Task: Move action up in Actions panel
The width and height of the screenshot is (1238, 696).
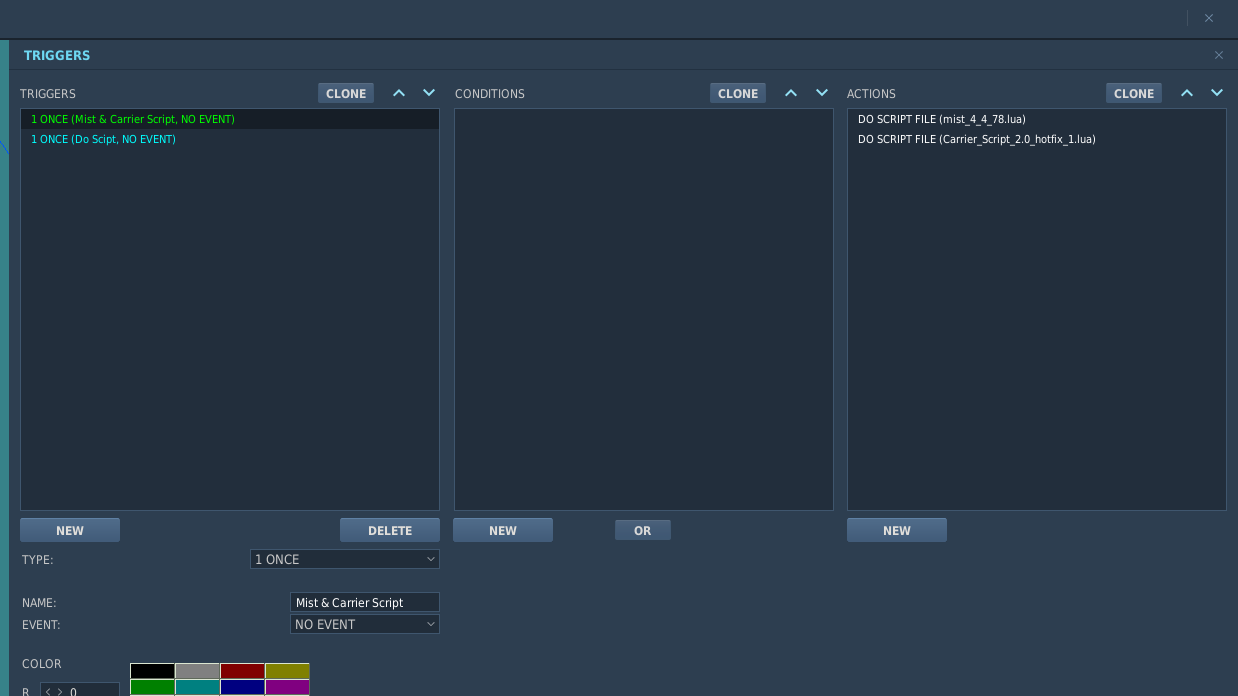Action: click(1187, 93)
